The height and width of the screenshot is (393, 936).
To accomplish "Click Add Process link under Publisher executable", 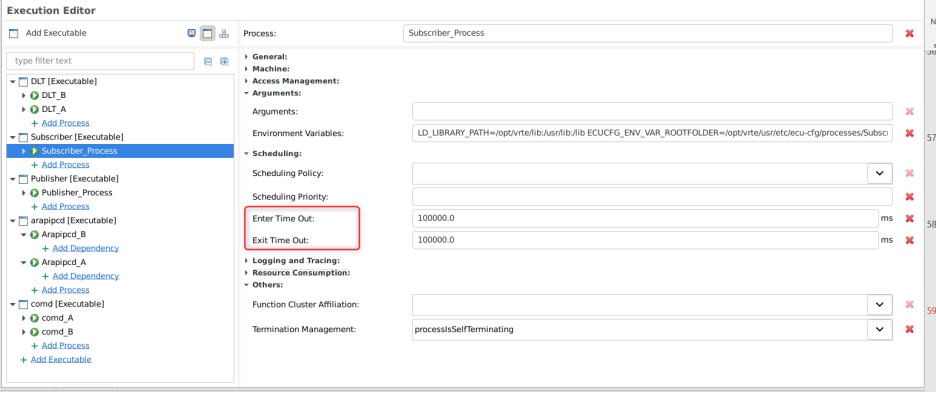I will coord(65,207).
